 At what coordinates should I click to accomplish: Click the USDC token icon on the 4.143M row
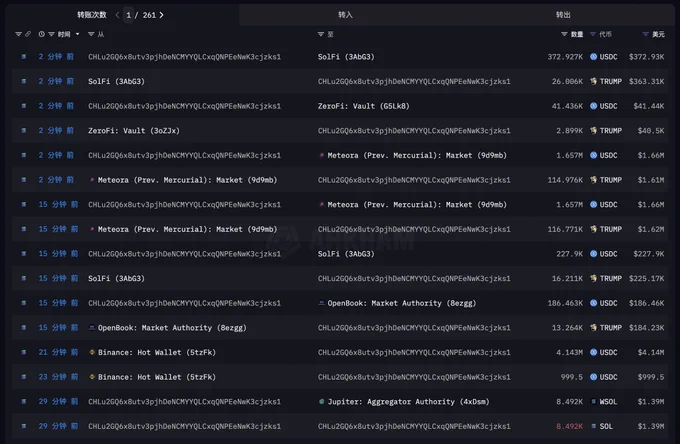594,353
